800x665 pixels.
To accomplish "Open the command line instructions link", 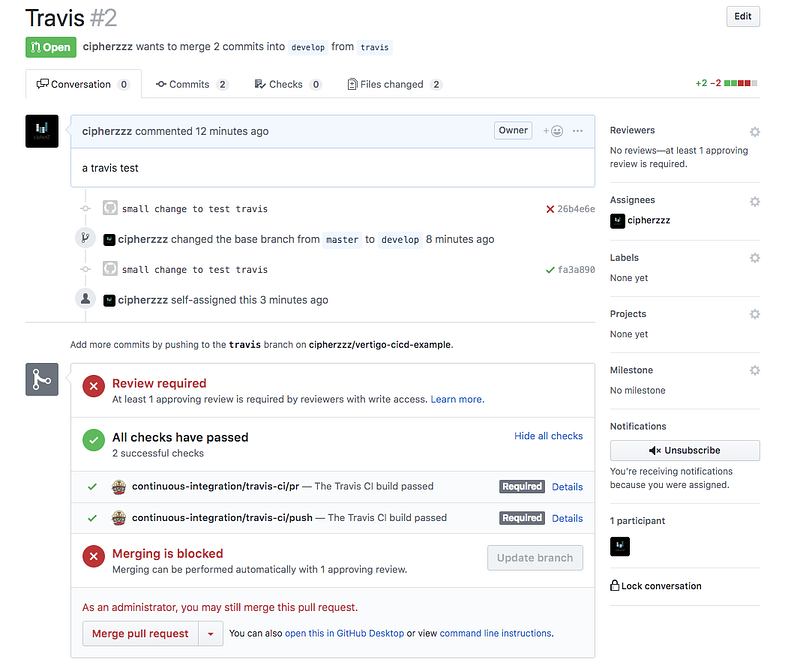I will pyautogui.click(x=495, y=633).
